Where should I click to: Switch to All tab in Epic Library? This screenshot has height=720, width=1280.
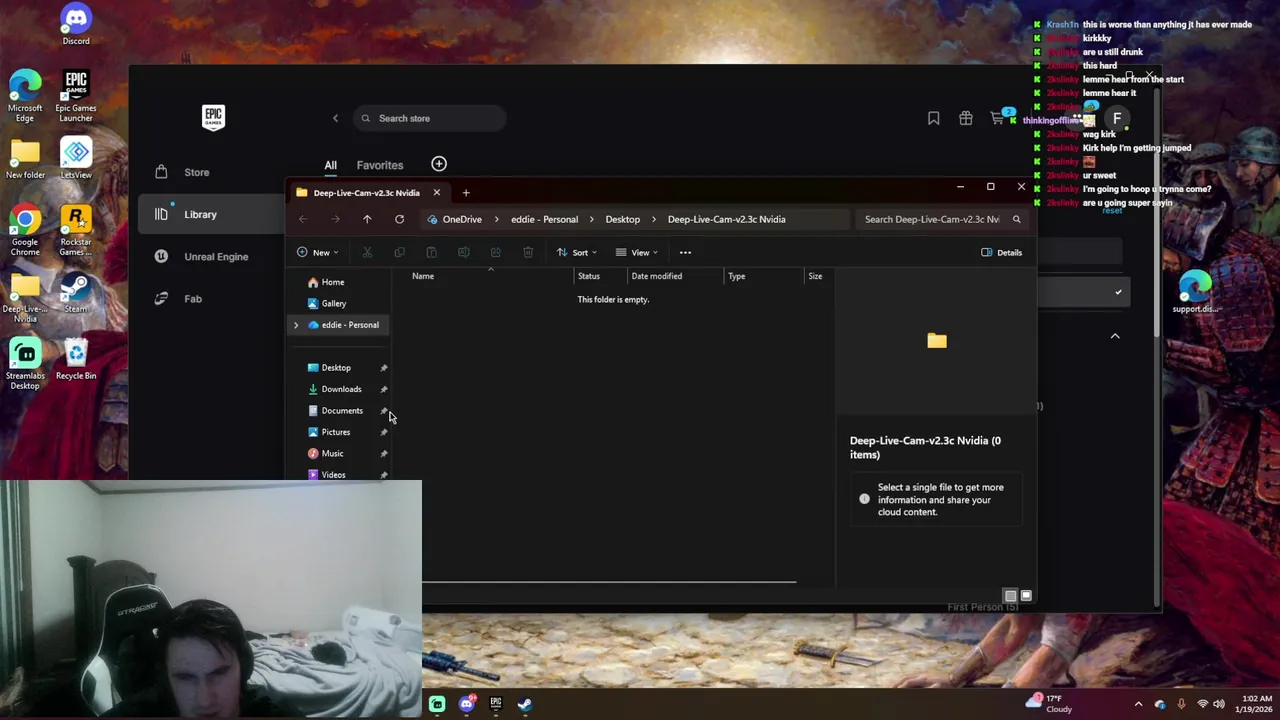[330, 165]
